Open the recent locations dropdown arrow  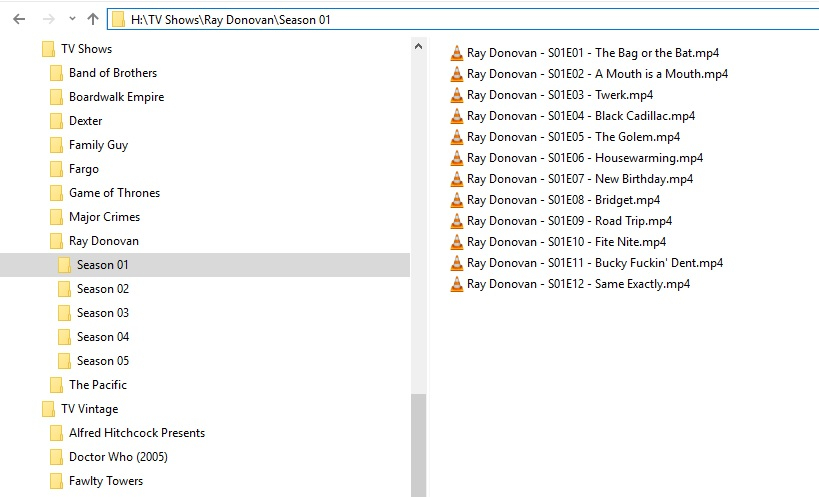click(72, 19)
